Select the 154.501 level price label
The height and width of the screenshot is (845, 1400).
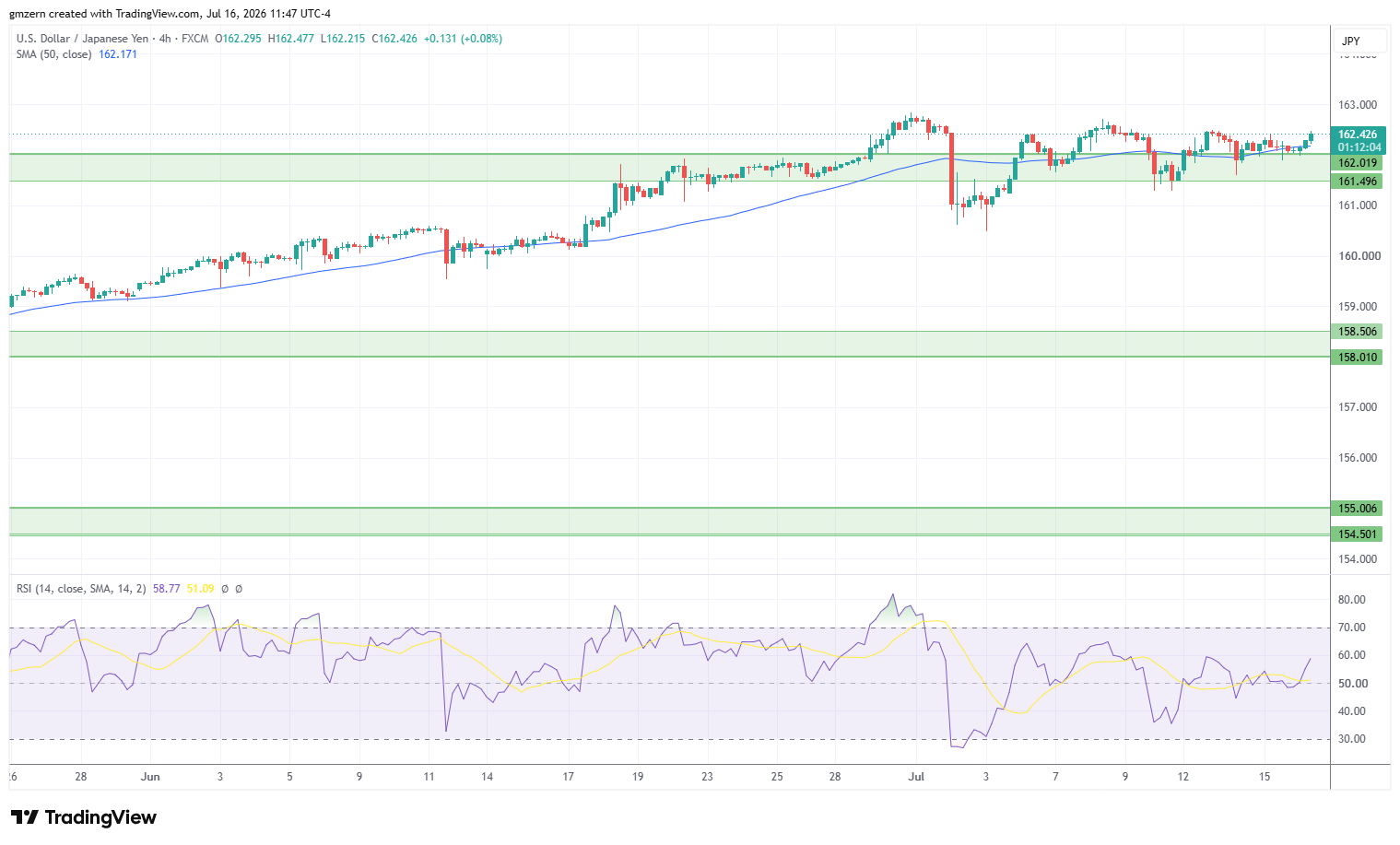tap(1357, 534)
